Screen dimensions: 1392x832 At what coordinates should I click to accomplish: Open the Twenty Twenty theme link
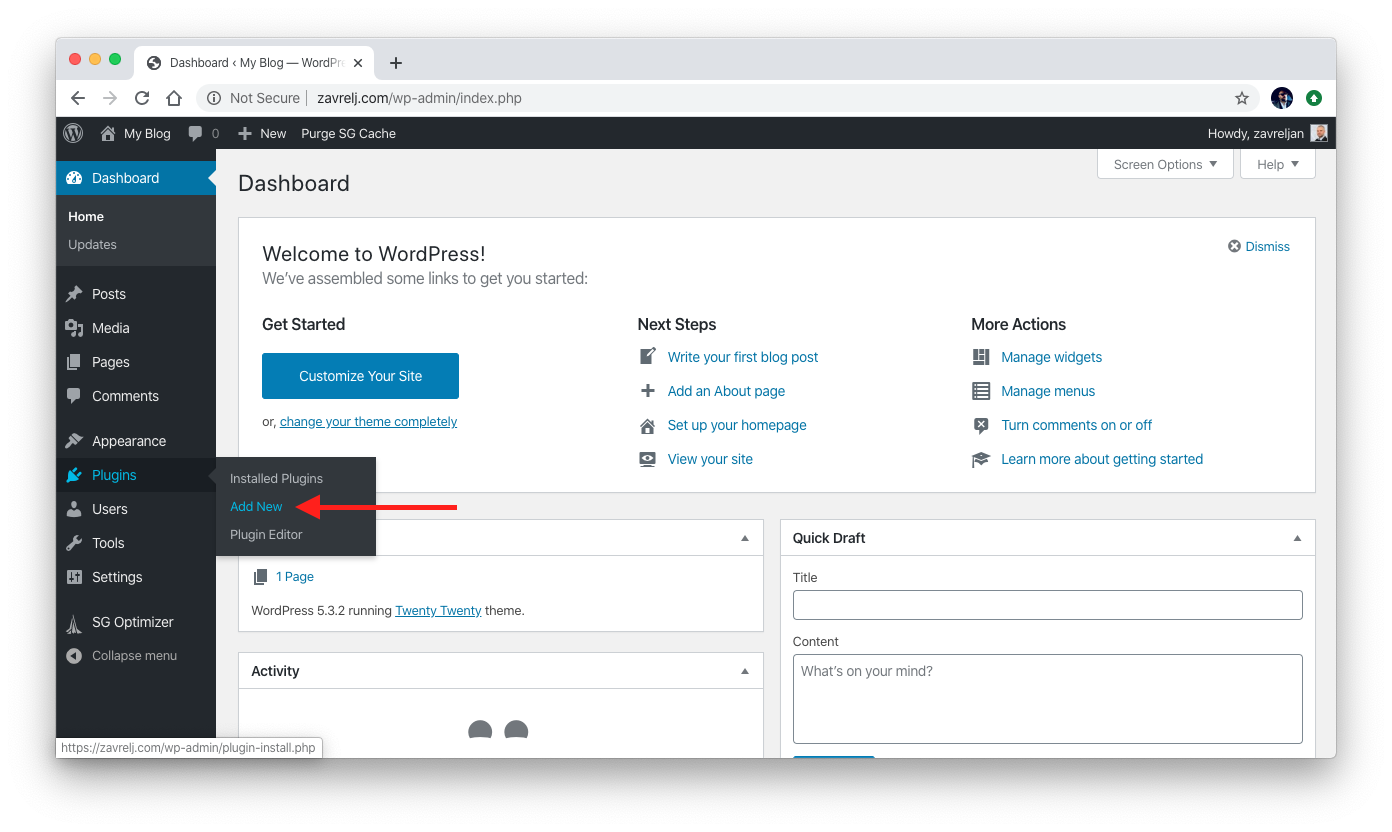[x=438, y=610]
